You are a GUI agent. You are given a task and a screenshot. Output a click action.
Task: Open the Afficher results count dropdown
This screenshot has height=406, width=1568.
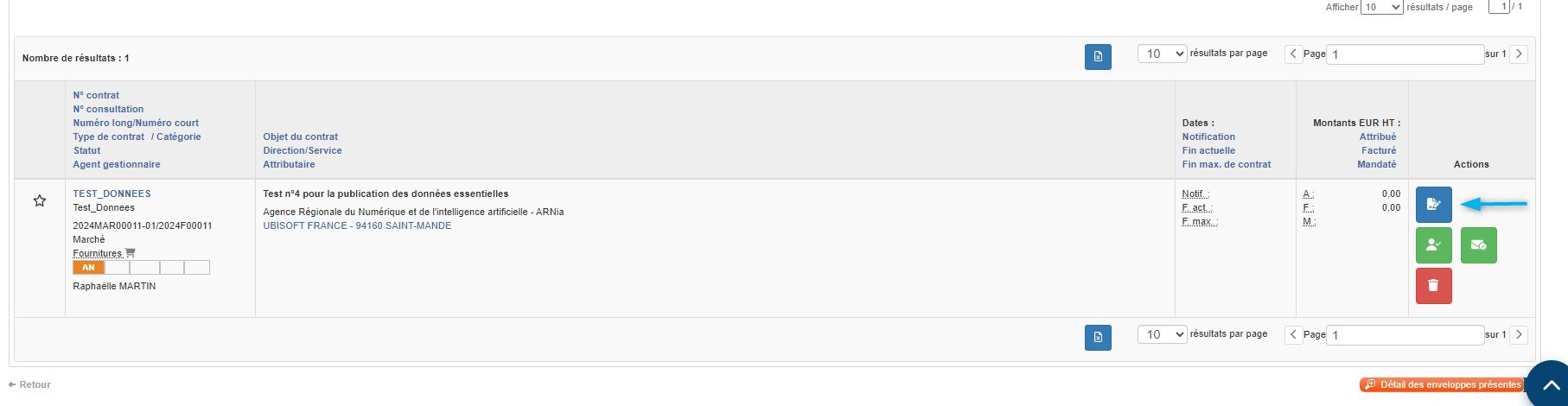point(1381,7)
